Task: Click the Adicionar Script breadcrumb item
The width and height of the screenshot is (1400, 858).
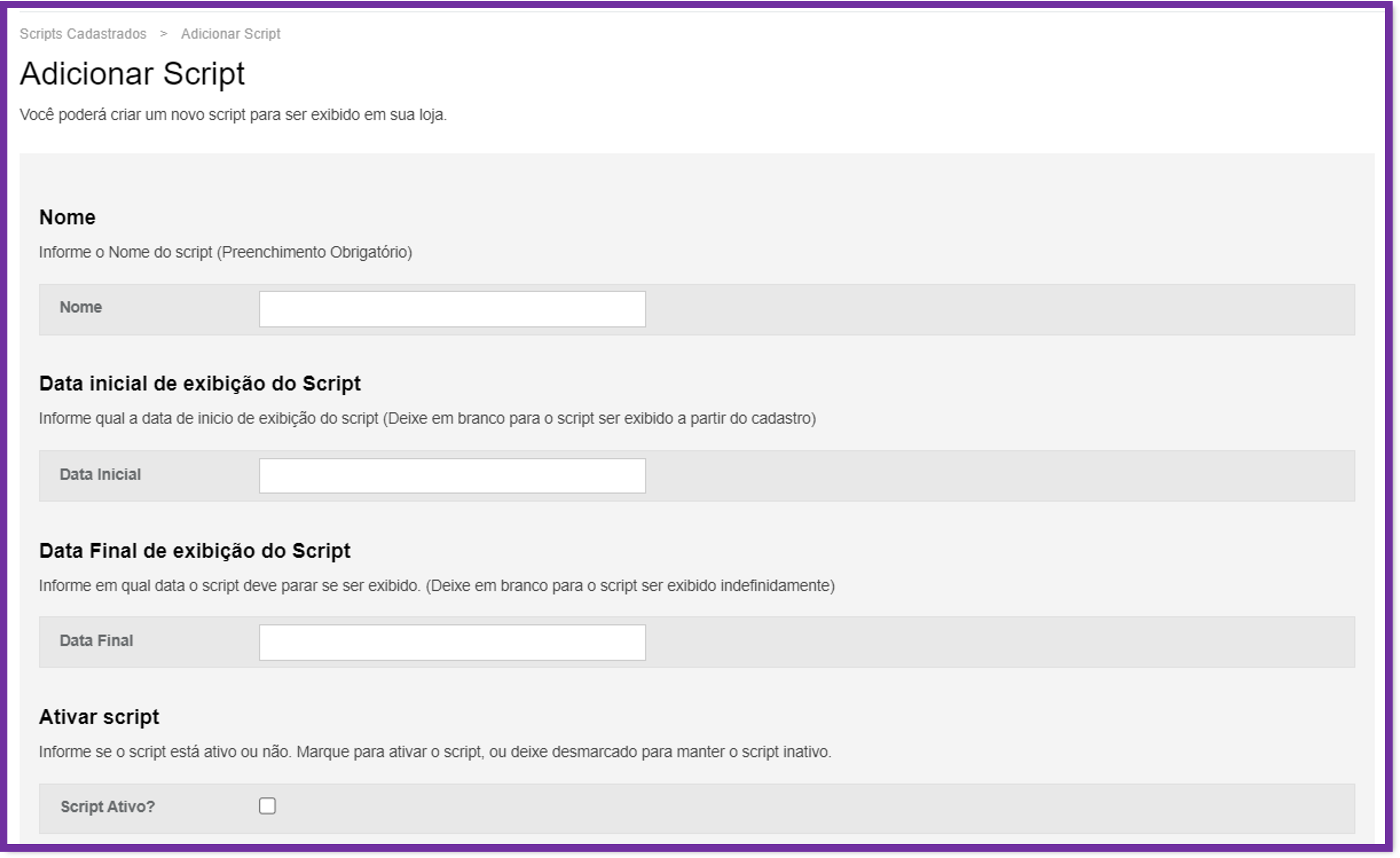Action: point(231,34)
